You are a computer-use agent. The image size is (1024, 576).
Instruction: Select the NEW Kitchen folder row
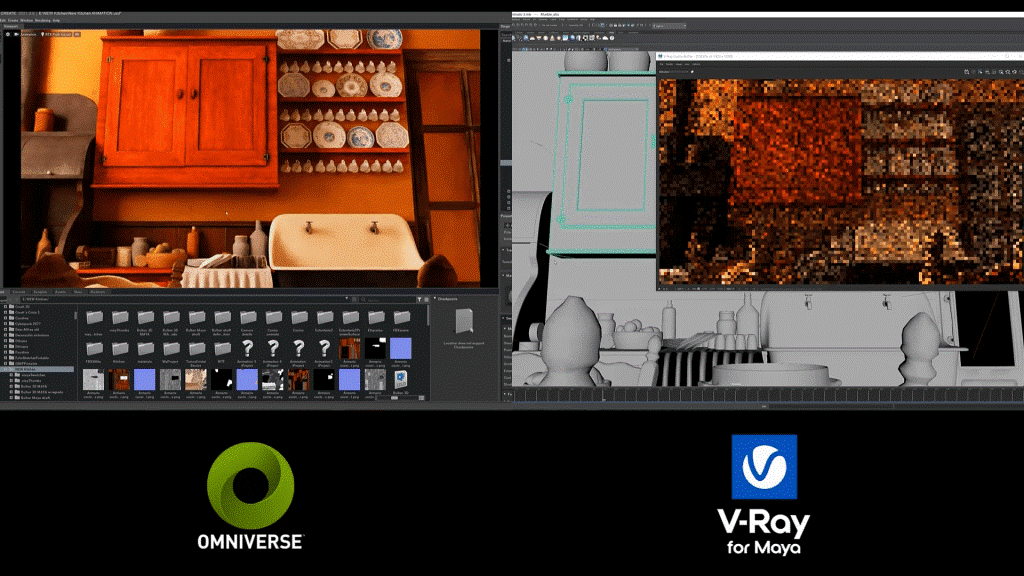click(x=37, y=369)
